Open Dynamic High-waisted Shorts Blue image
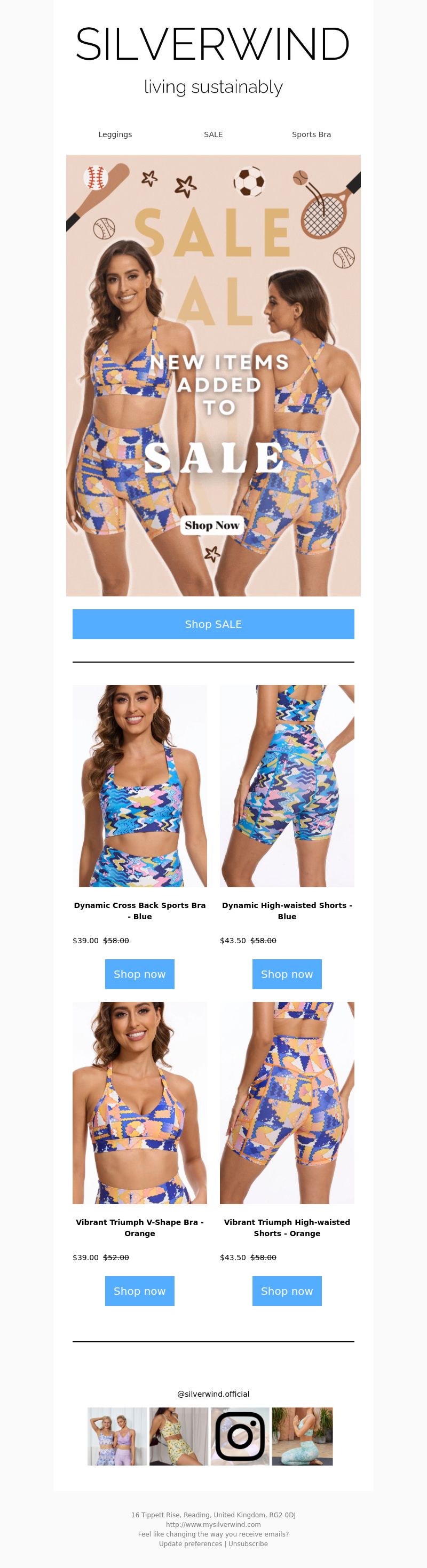427x1568 pixels. [x=287, y=786]
